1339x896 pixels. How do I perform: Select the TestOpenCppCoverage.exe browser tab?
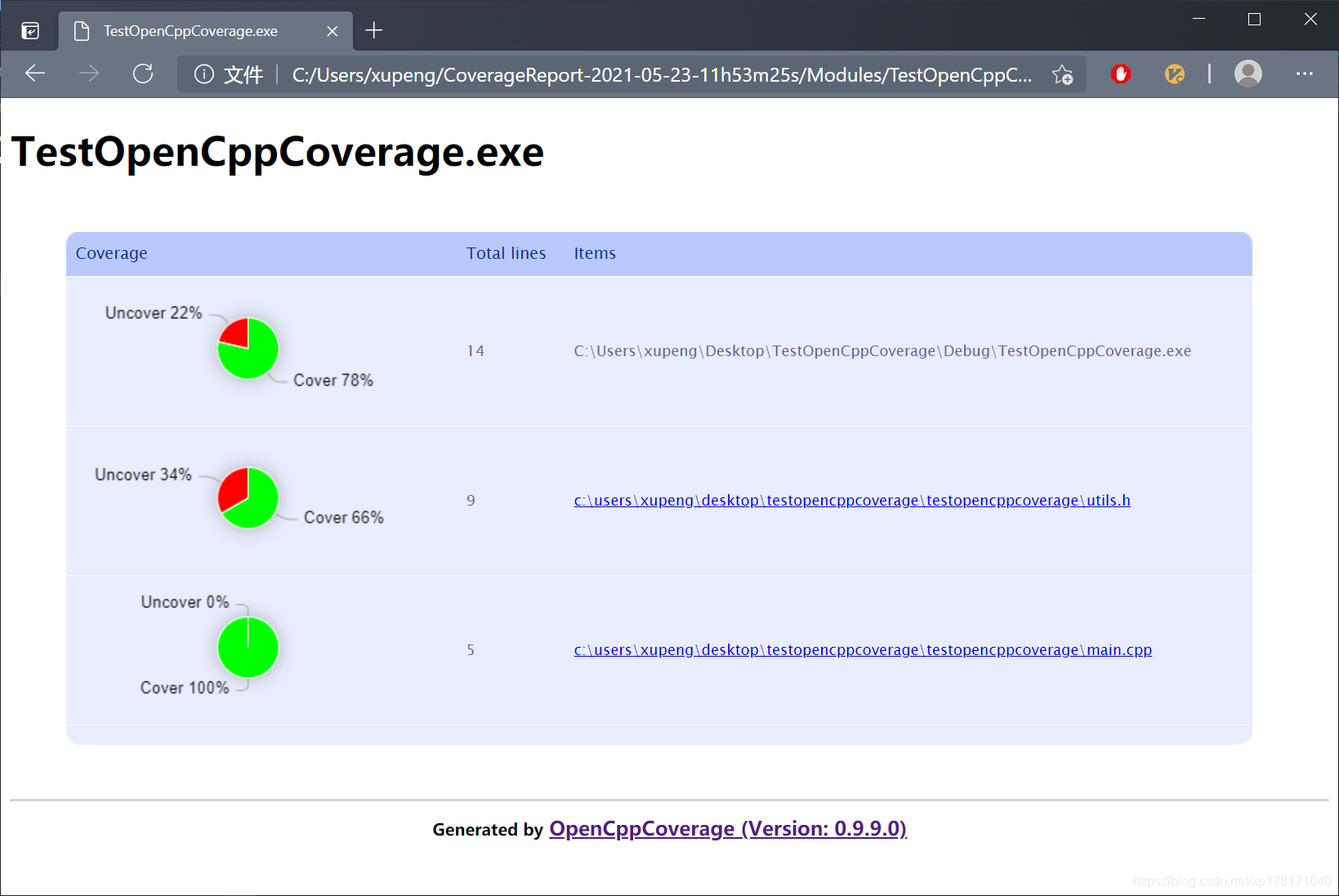click(x=206, y=31)
